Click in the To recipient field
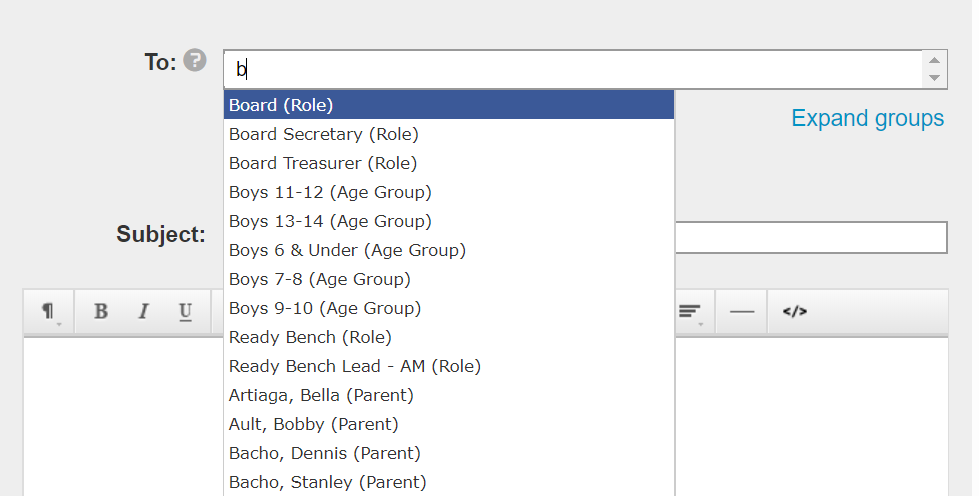979x496 pixels. (573, 69)
